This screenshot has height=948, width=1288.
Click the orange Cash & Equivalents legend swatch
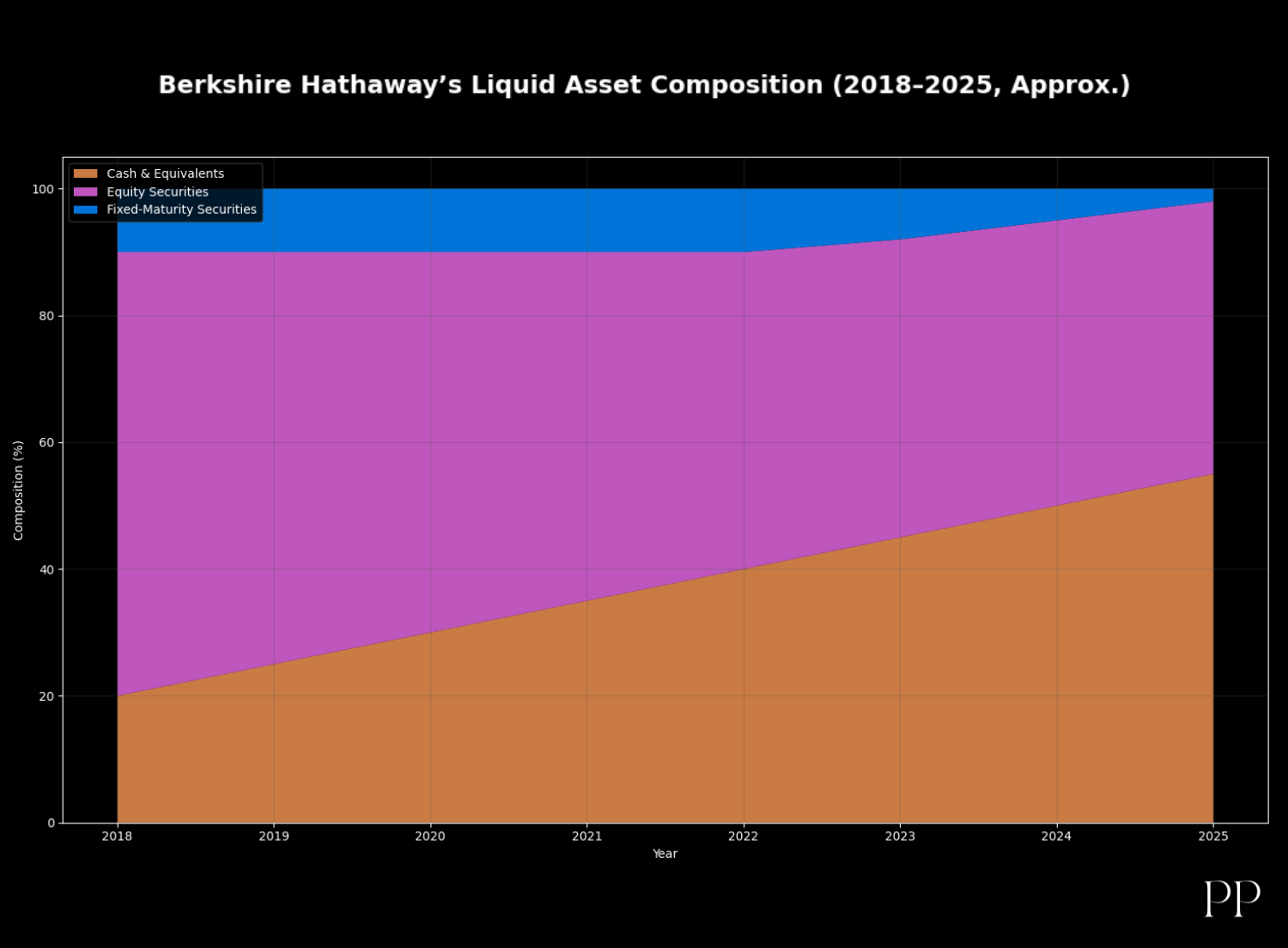pyautogui.click(x=85, y=173)
